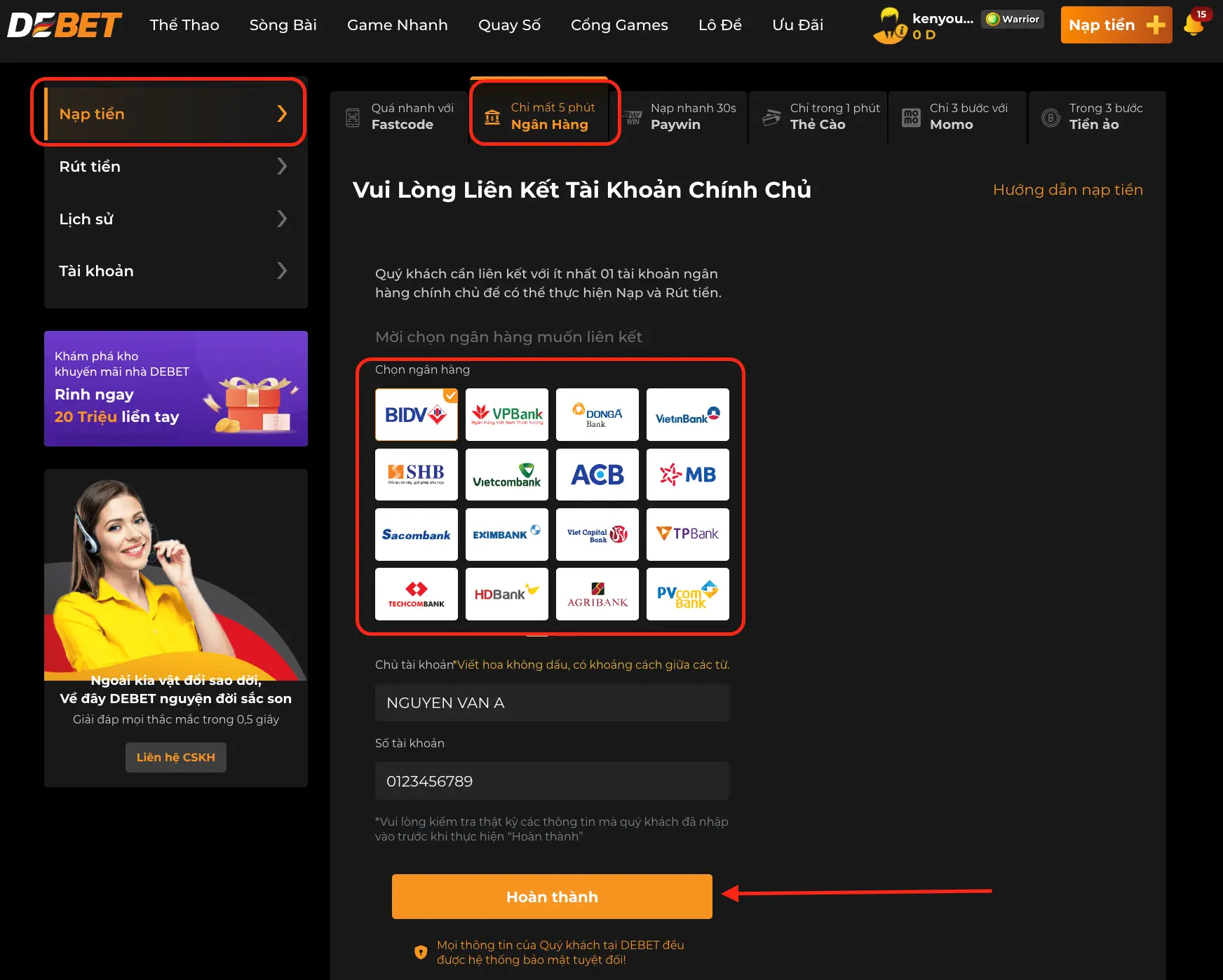The height and width of the screenshot is (980, 1223).
Task: Select Agribank tile
Action: coord(597,594)
